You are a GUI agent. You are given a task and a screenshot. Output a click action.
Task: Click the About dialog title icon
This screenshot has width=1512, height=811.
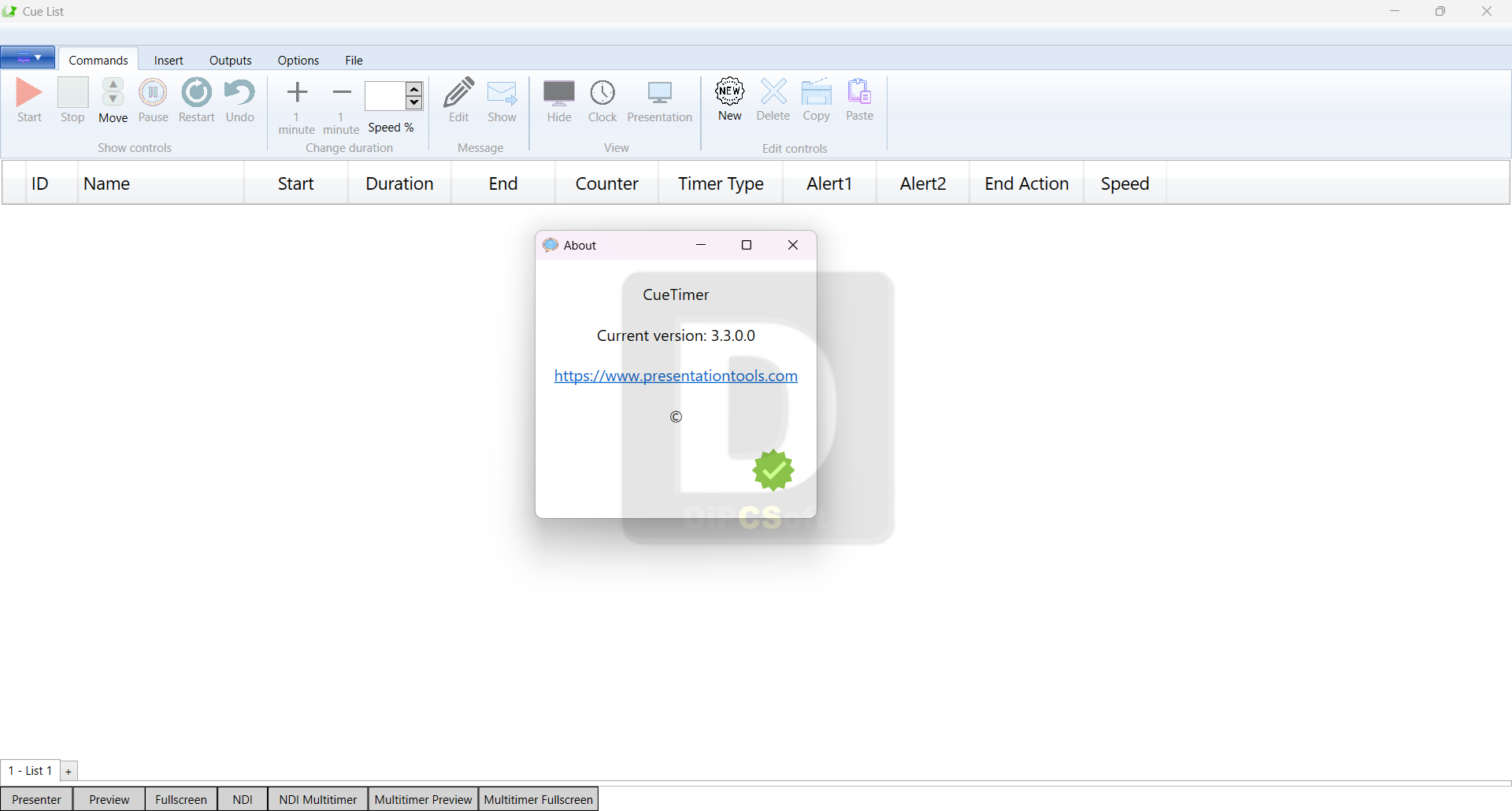[550, 245]
